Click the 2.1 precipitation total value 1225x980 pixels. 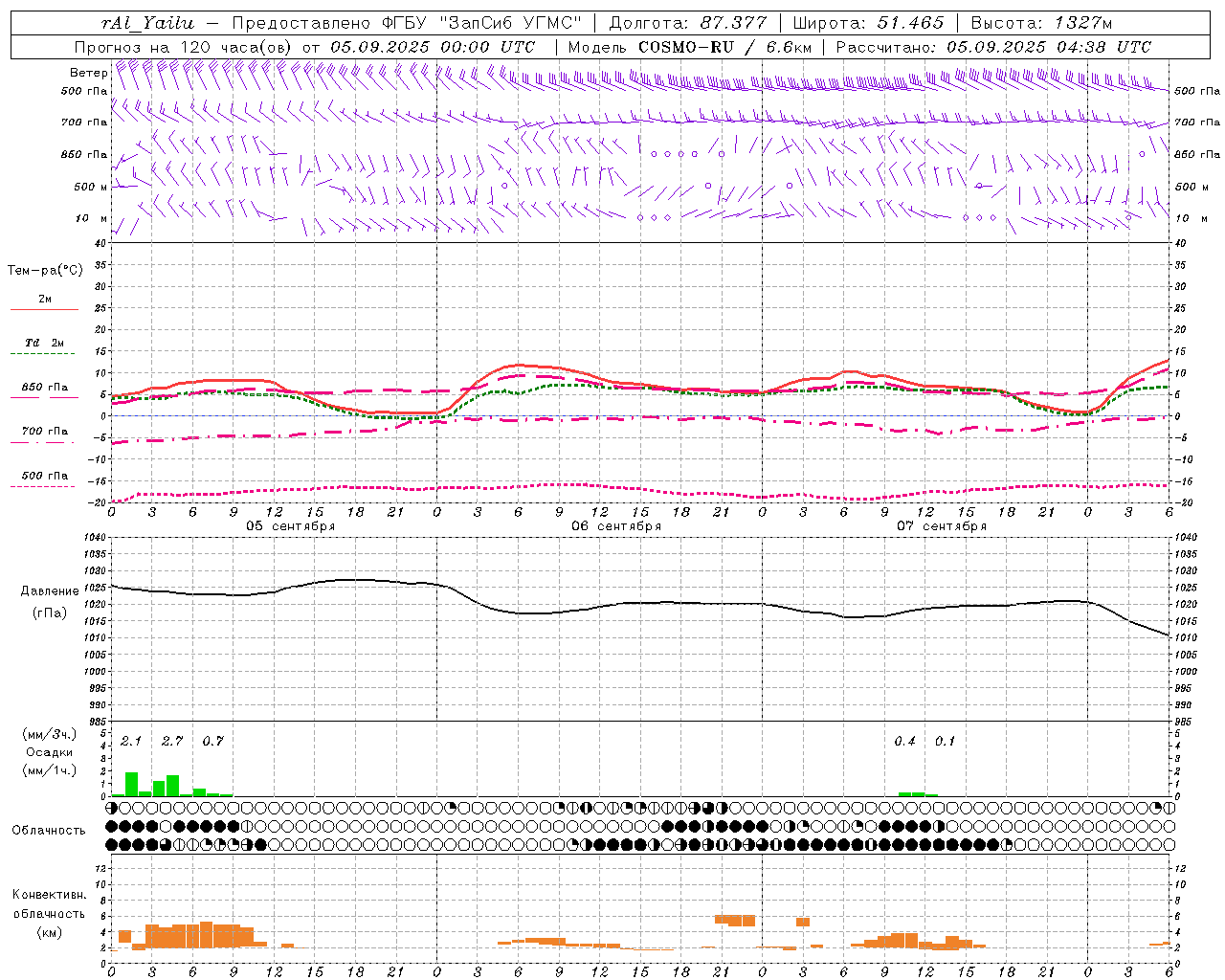click(x=131, y=742)
